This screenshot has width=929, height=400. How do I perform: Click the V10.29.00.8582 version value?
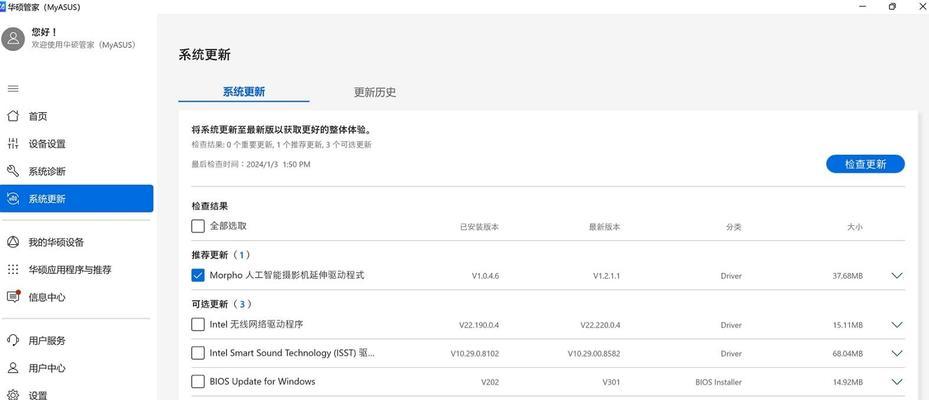coord(594,354)
